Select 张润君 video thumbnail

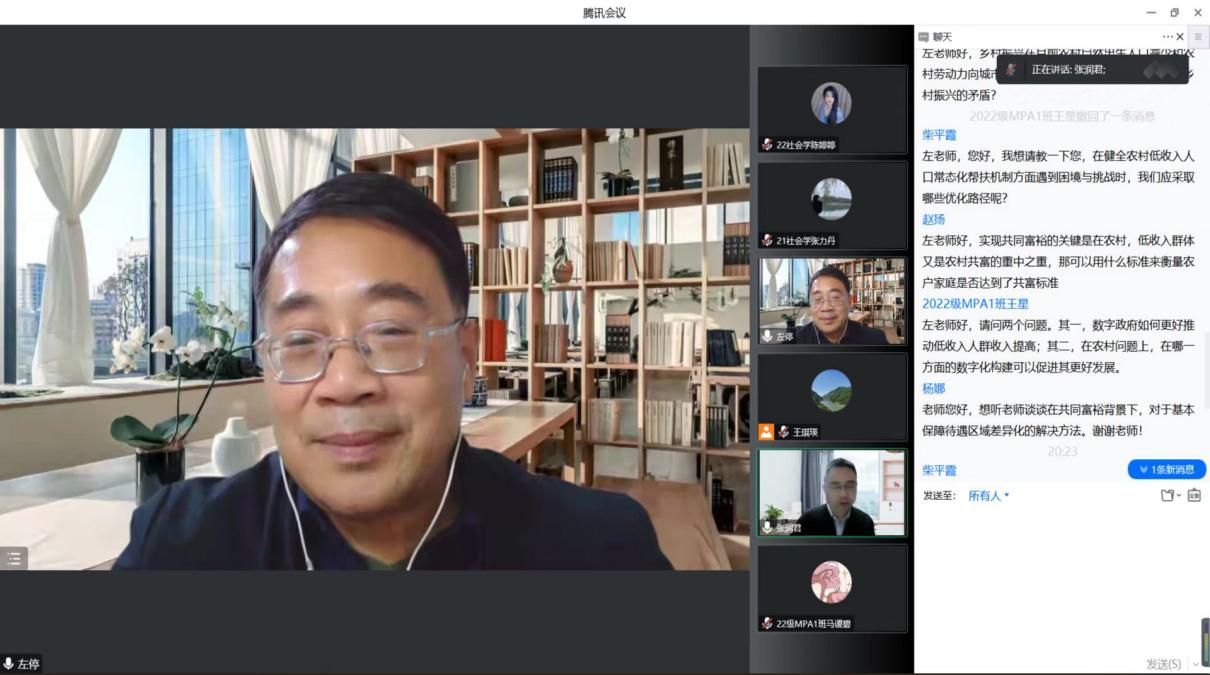pyautogui.click(x=832, y=492)
